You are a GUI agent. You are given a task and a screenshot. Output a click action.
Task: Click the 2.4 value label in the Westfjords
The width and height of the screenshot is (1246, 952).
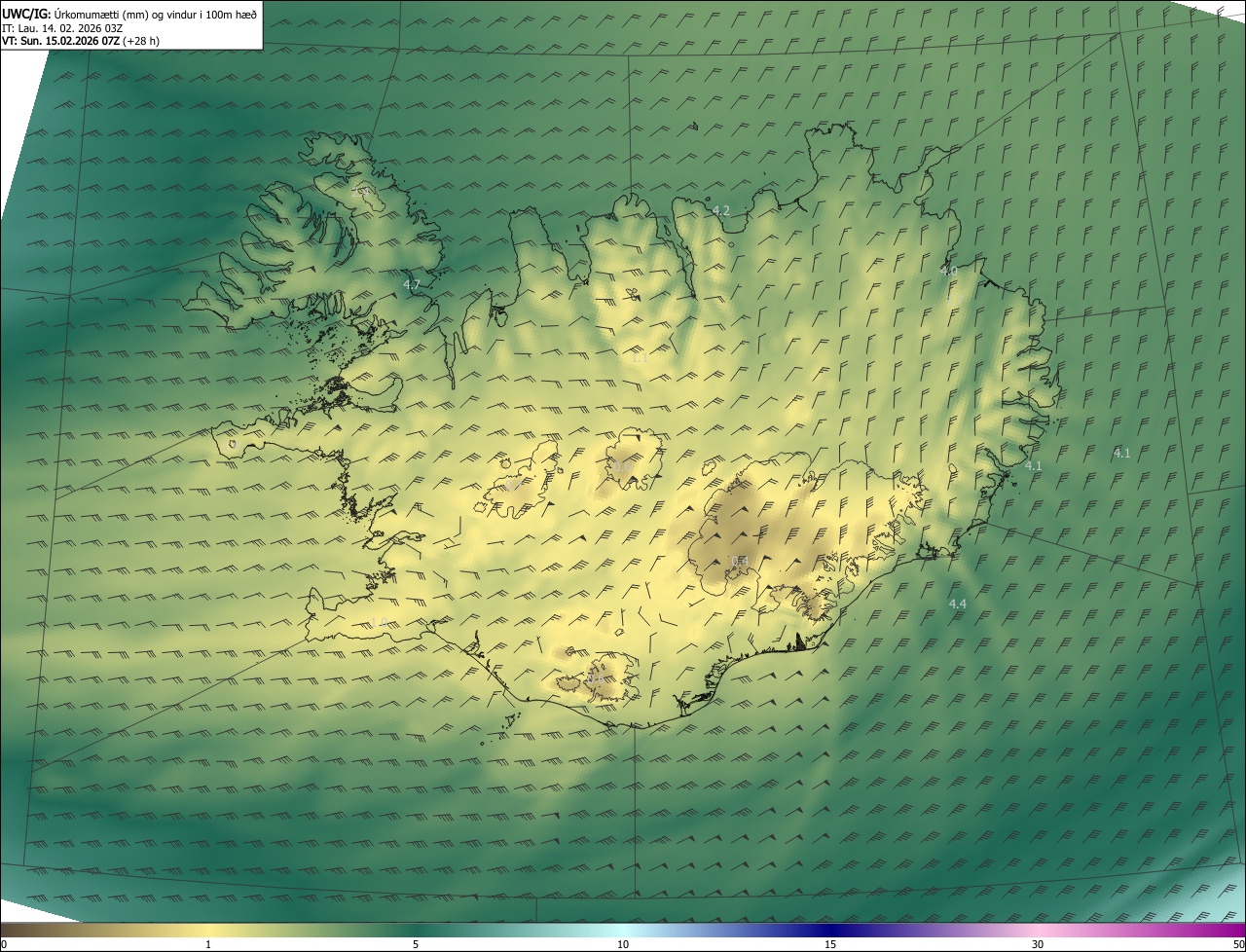(361, 193)
